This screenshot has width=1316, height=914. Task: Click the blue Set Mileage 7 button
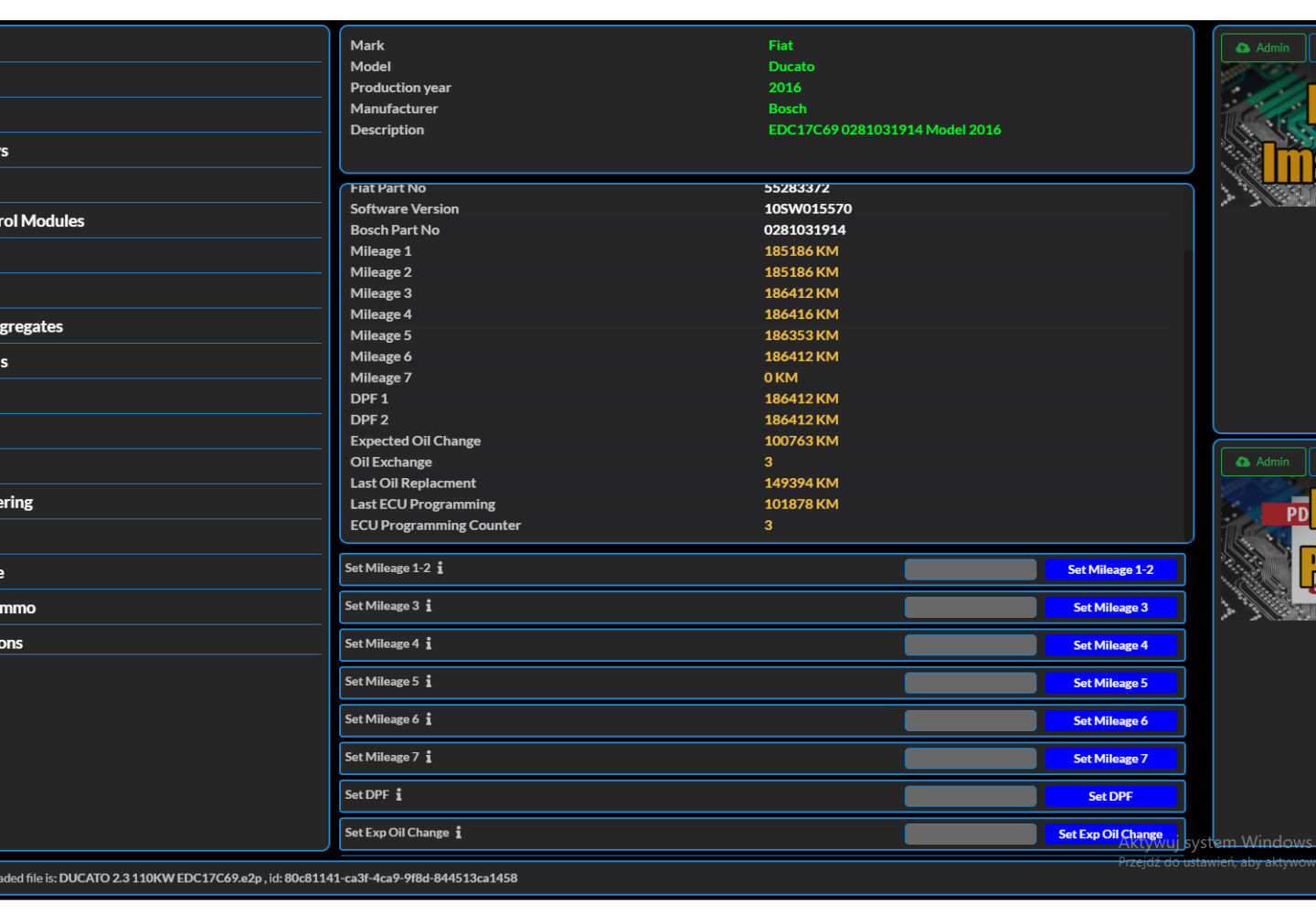(x=1110, y=759)
